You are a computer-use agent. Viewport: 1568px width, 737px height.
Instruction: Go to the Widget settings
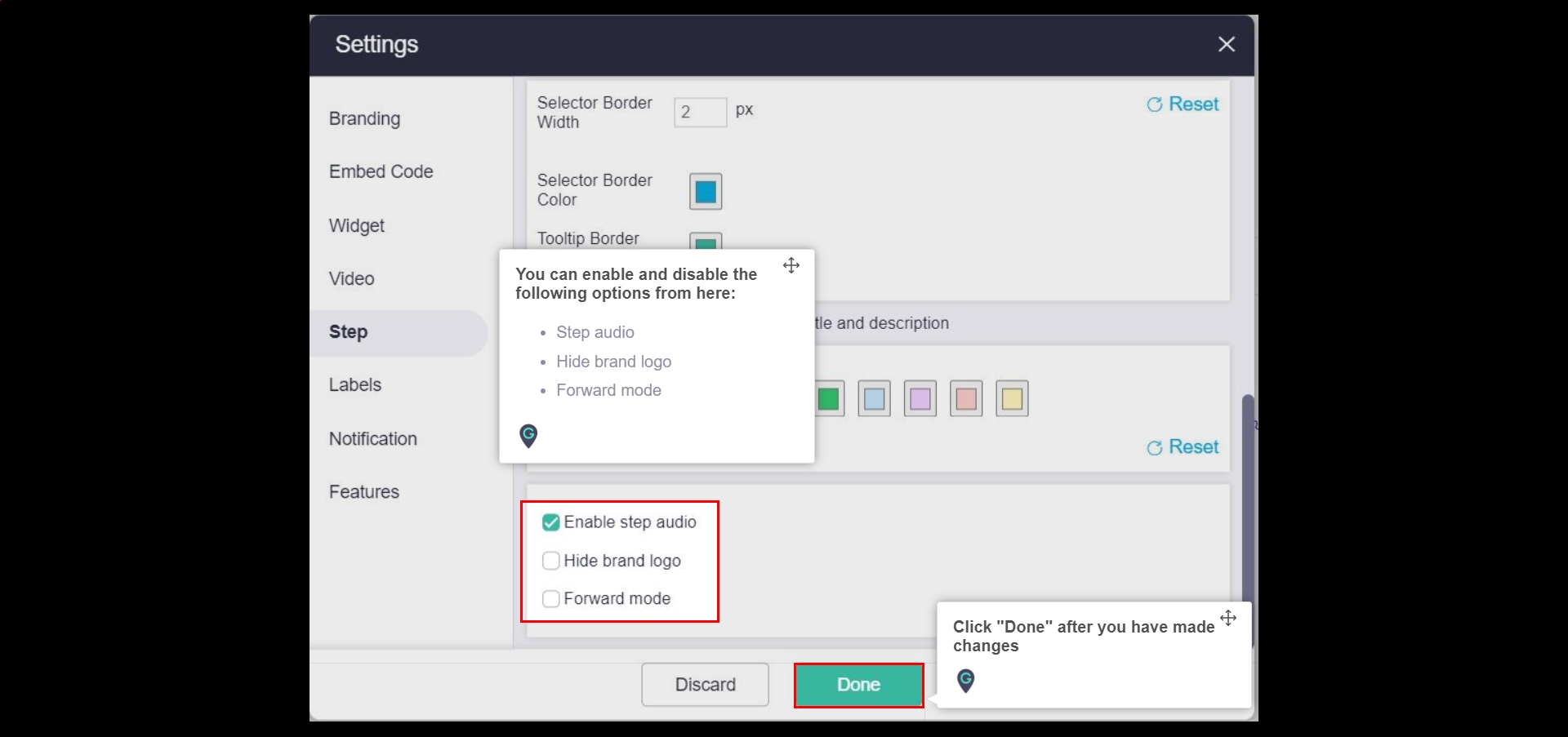[x=356, y=225]
